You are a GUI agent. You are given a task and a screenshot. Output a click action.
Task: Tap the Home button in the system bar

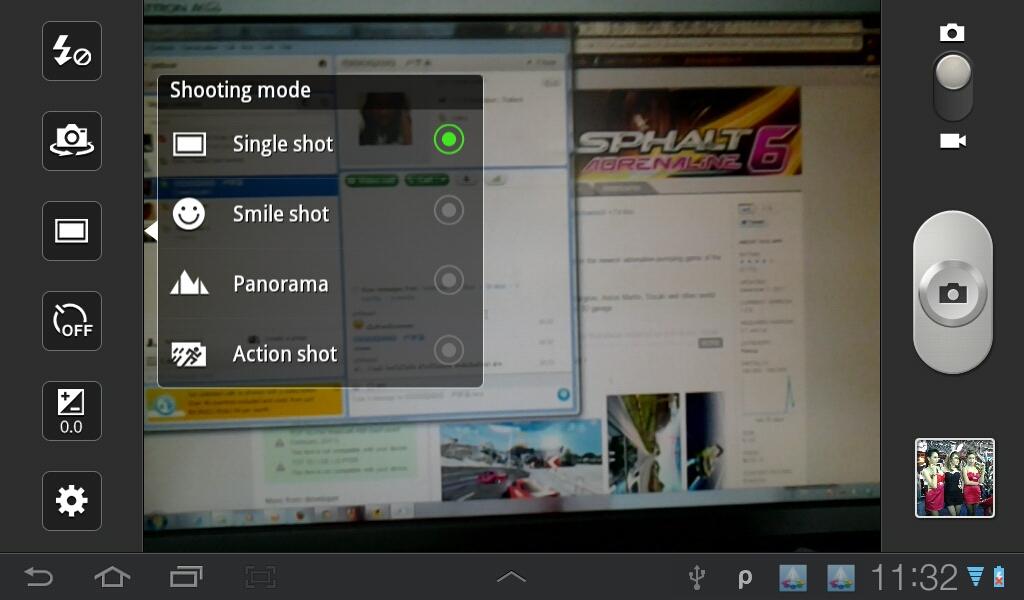coord(112,577)
